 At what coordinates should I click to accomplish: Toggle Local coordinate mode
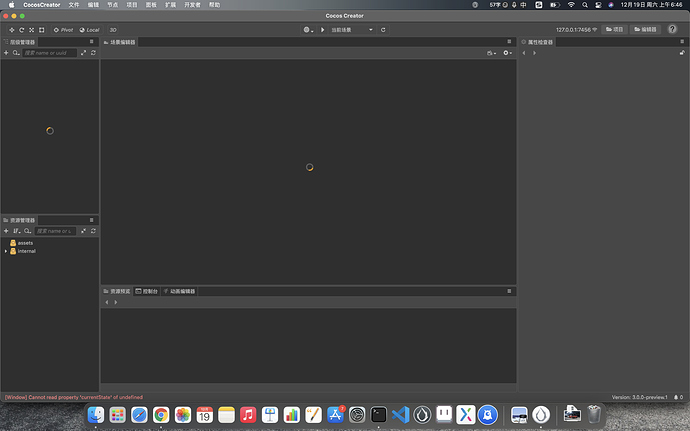[x=89, y=30]
